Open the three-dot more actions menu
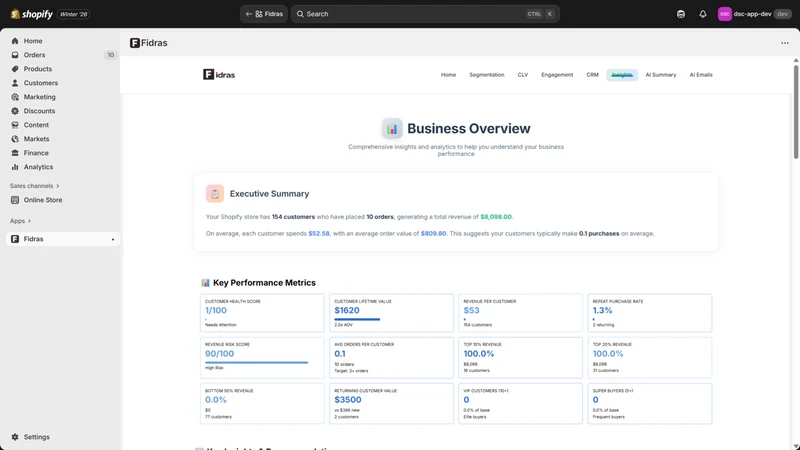This screenshot has width=800, height=450. (x=785, y=43)
